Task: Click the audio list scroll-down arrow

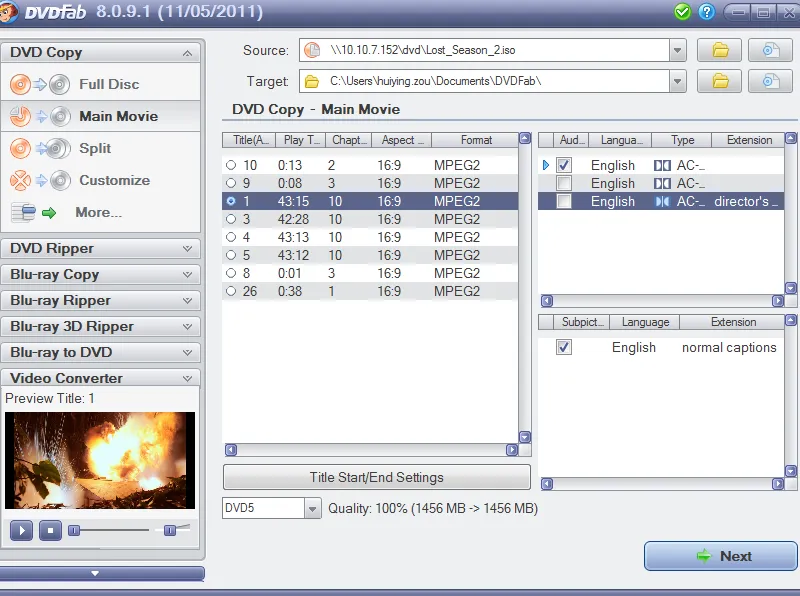Action: [x=790, y=288]
